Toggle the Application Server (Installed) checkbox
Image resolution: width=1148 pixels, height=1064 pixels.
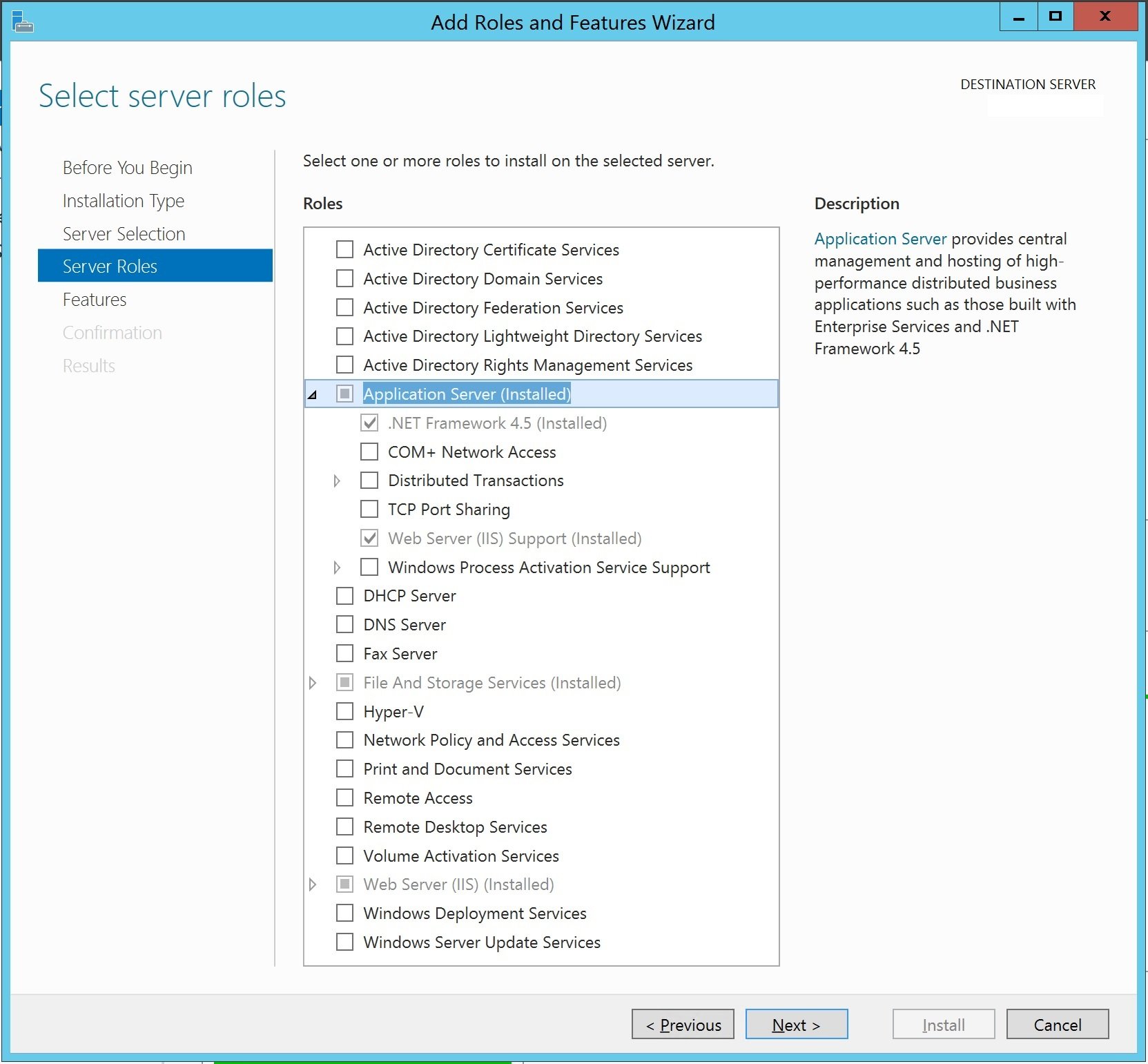(344, 394)
